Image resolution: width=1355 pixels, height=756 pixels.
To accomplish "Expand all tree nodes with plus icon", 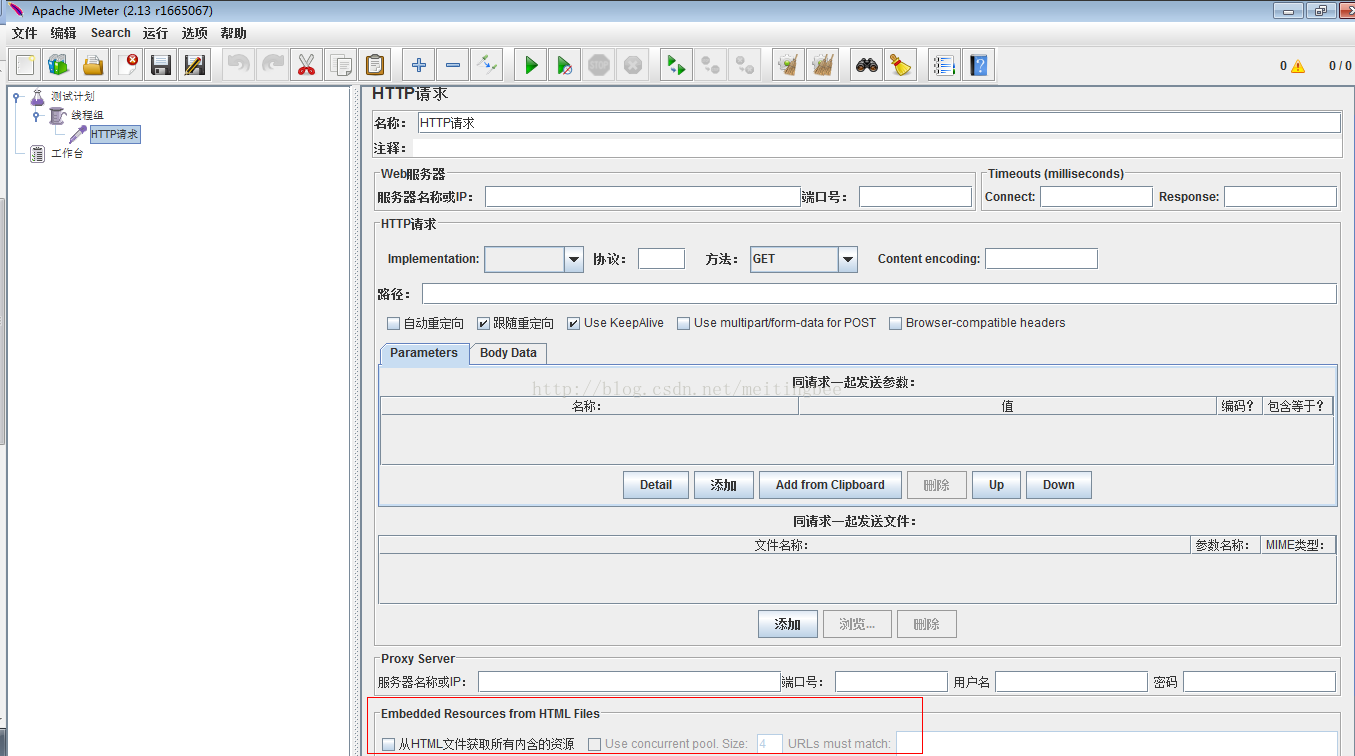I will pos(419,66).
